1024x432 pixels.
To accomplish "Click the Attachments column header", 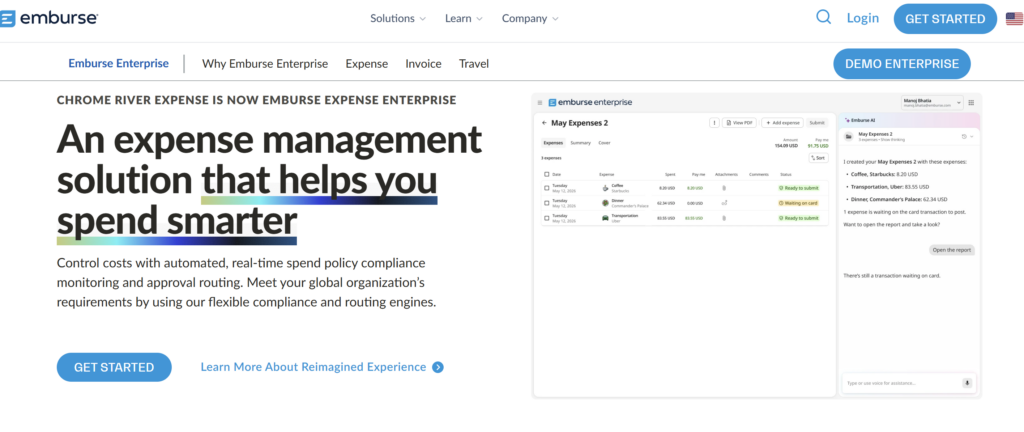I will tap(726, 174).
